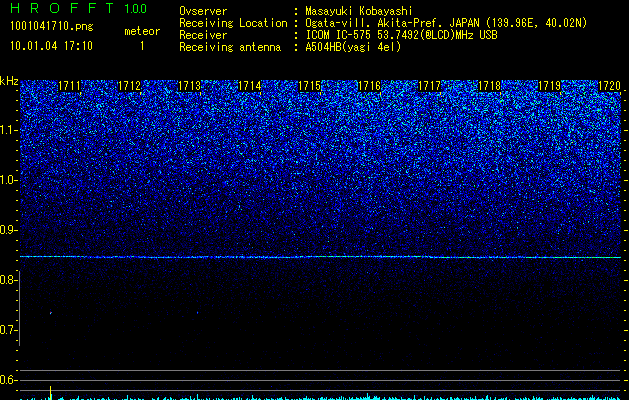Click the 0.9 kHz axis label
Image resolution: width=629 pixels, height=400 pixels.
click(x=8, y=230)
